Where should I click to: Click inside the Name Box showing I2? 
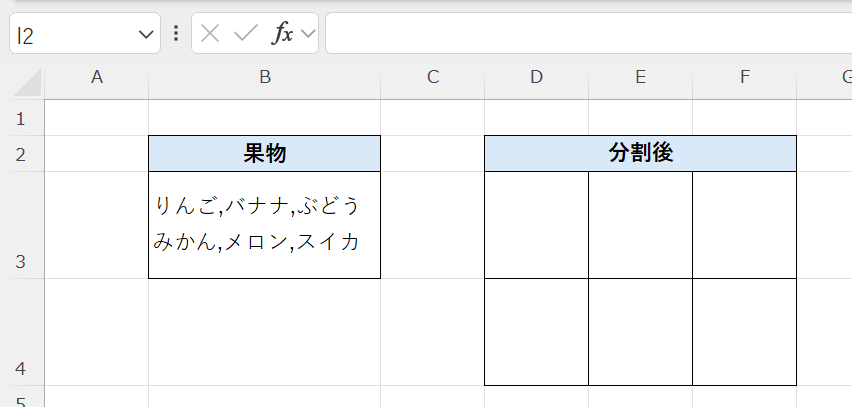(x=70, y=35)
